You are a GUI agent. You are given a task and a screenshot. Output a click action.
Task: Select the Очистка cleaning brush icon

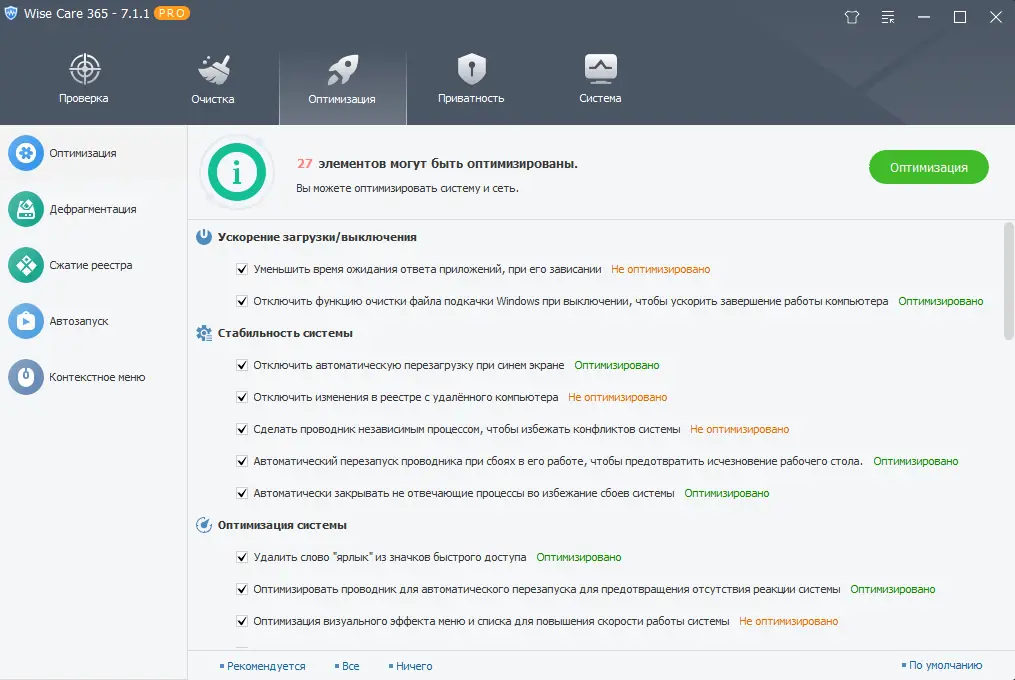[212, 70]
